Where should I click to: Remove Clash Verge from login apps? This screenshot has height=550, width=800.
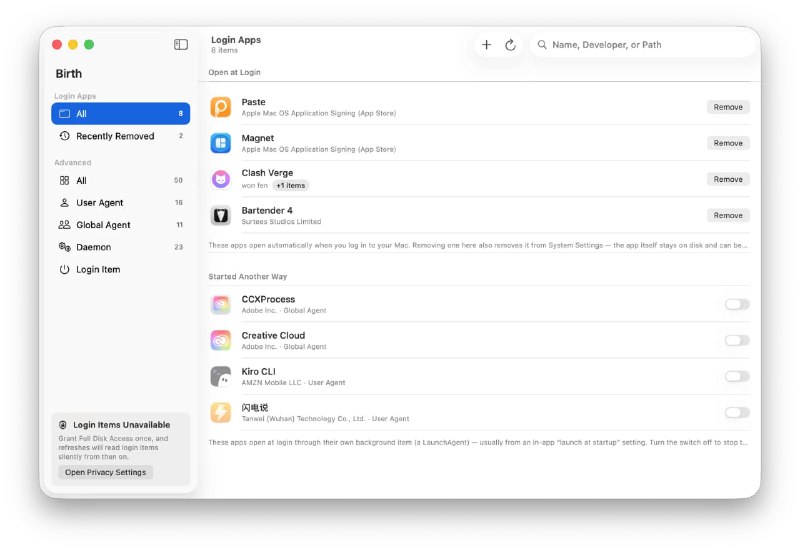click(728, 179)
